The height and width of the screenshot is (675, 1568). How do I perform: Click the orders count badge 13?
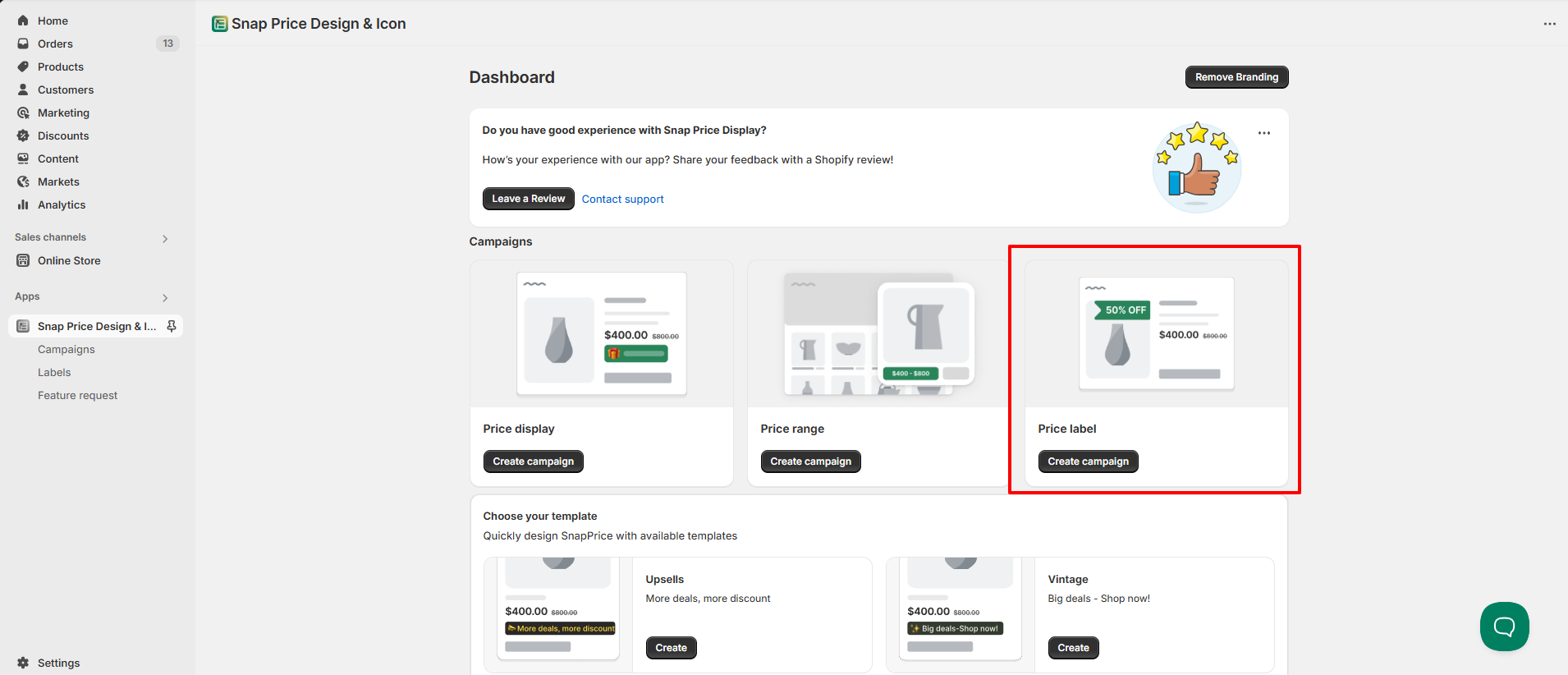(x=167, y=44)
